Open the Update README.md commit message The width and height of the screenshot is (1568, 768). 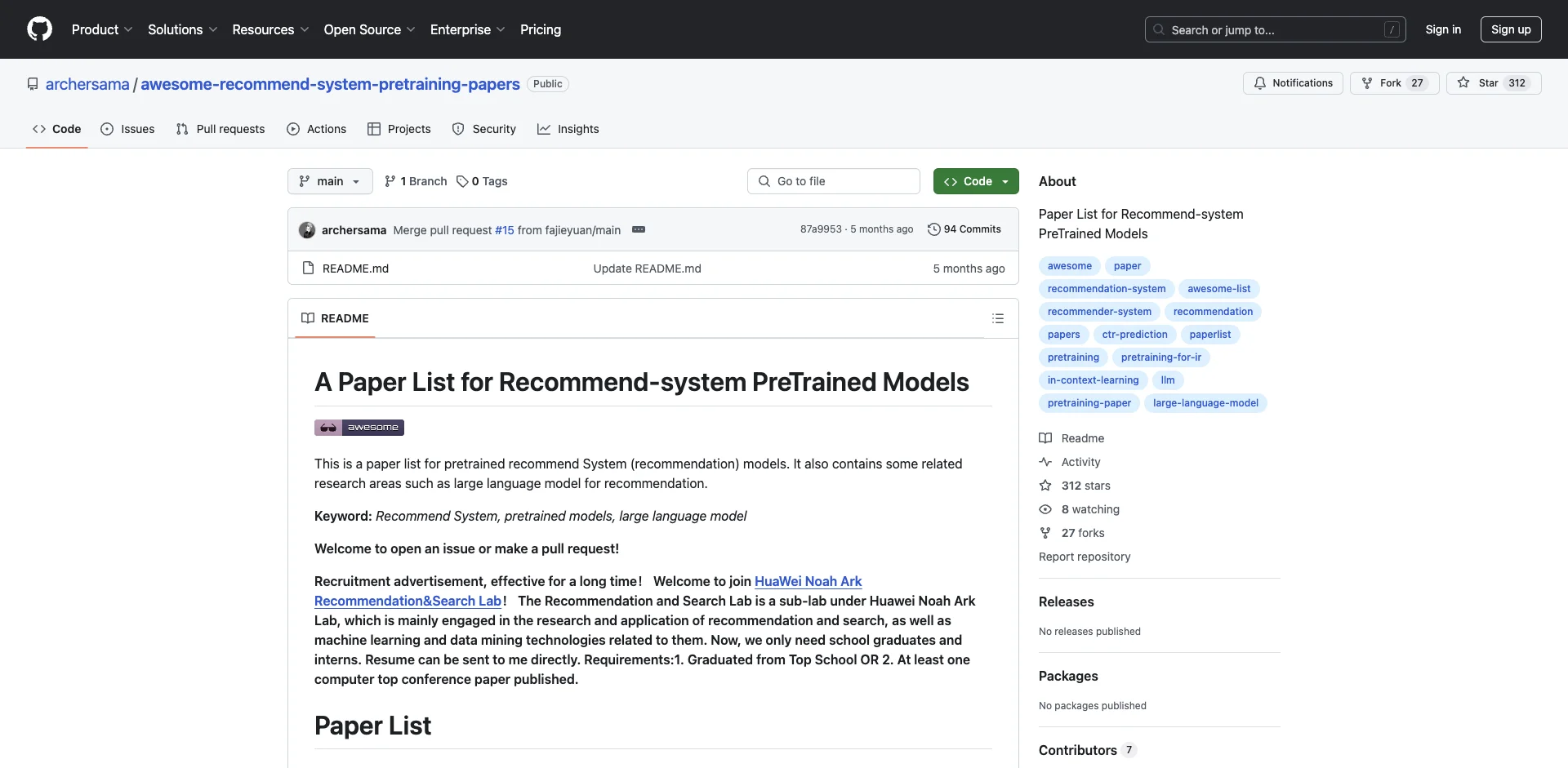(x=648, y=269)
